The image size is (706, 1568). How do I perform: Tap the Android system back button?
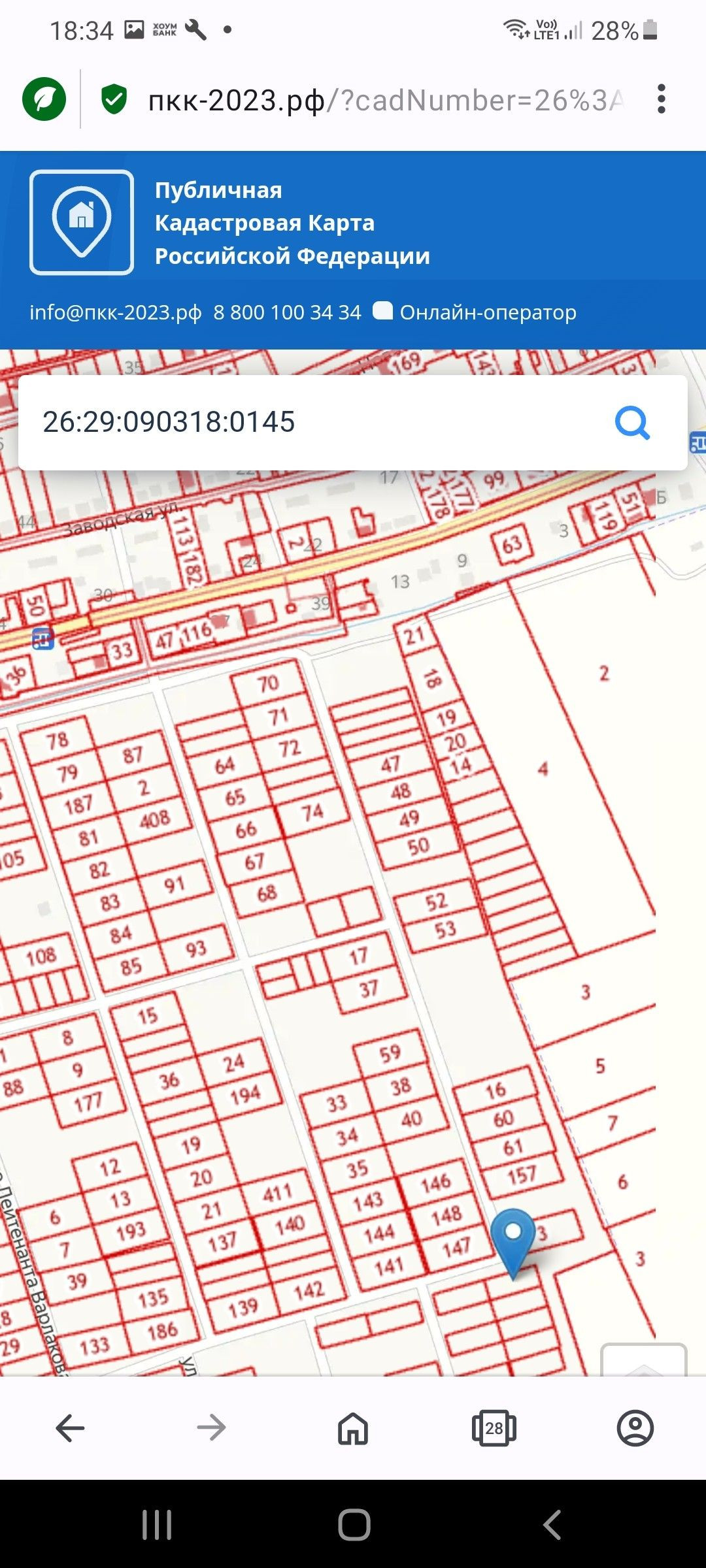(552, 1525)
